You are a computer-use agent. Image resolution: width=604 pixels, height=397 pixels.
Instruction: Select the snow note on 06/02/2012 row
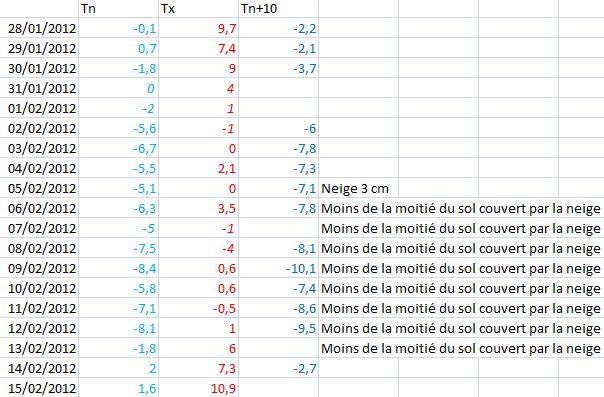click(461, 208)
